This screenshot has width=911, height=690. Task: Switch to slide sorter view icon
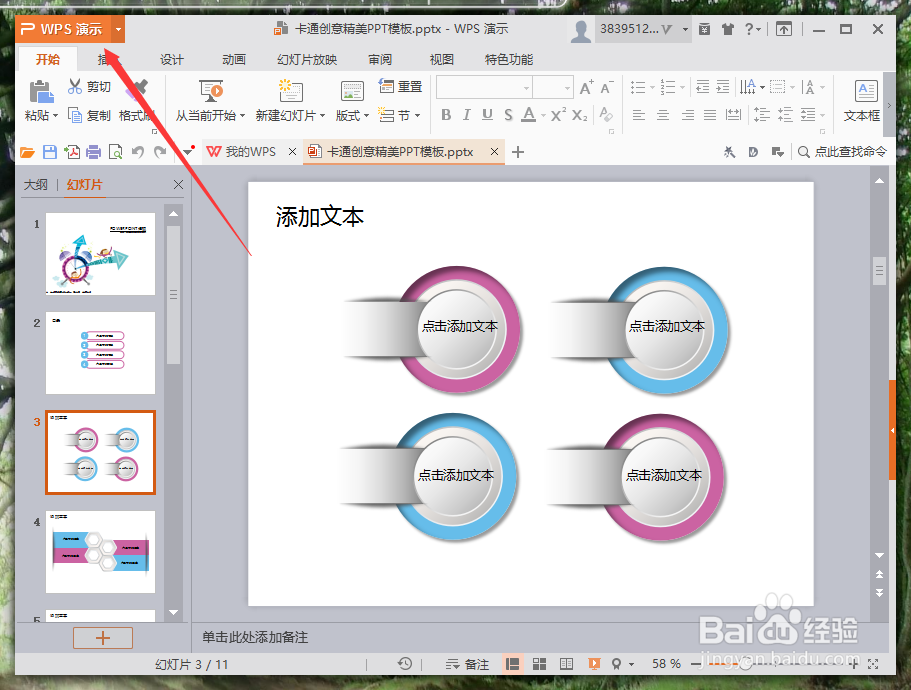(539, 663)
